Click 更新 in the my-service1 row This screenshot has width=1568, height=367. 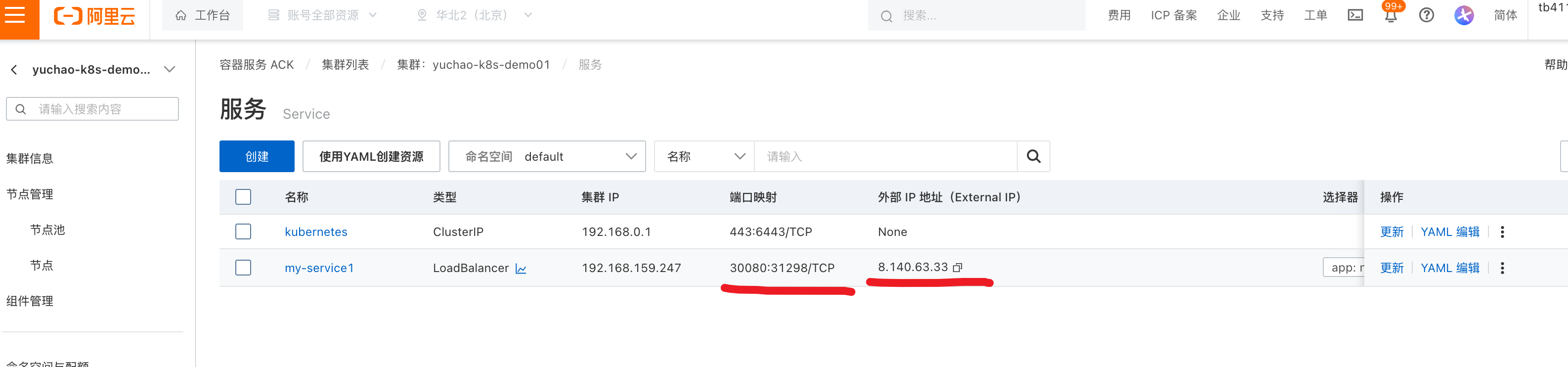pos(1392,268)
